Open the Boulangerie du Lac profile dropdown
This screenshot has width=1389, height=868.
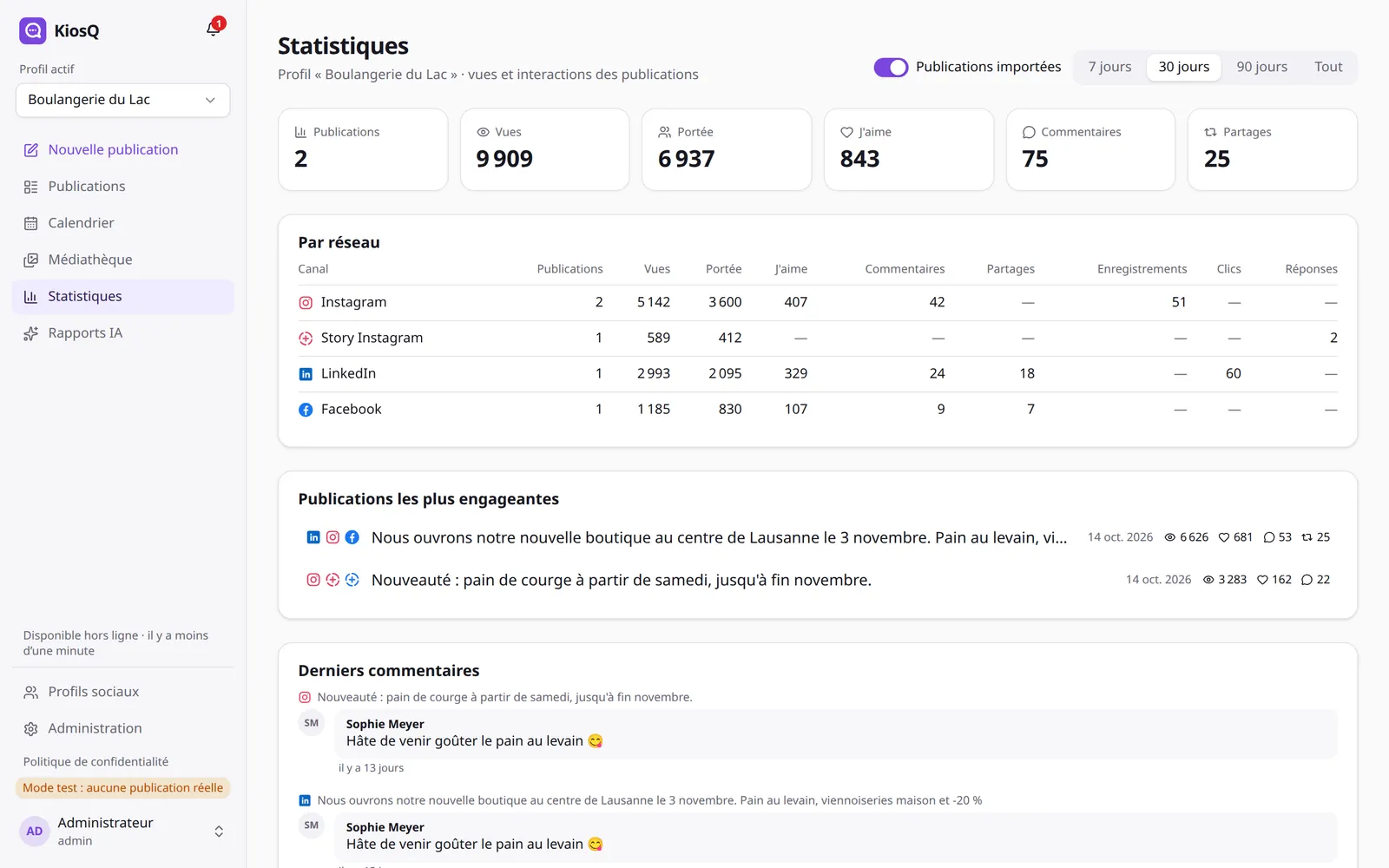click(x=122, y=100)
